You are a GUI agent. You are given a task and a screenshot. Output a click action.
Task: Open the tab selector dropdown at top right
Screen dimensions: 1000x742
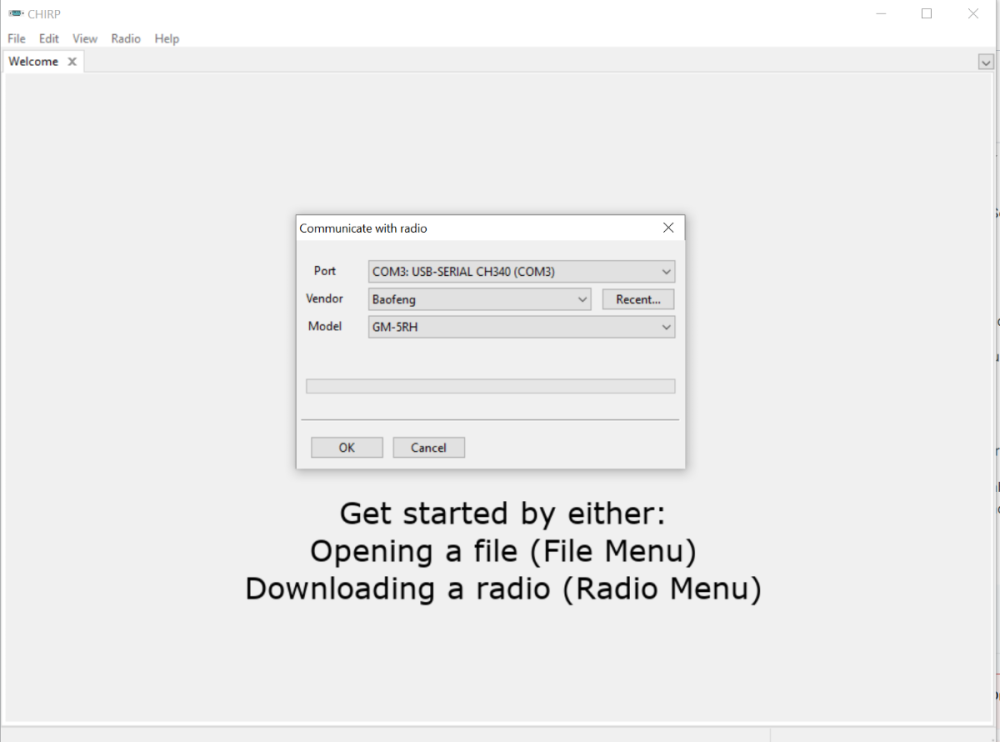[x=986, y=61]
